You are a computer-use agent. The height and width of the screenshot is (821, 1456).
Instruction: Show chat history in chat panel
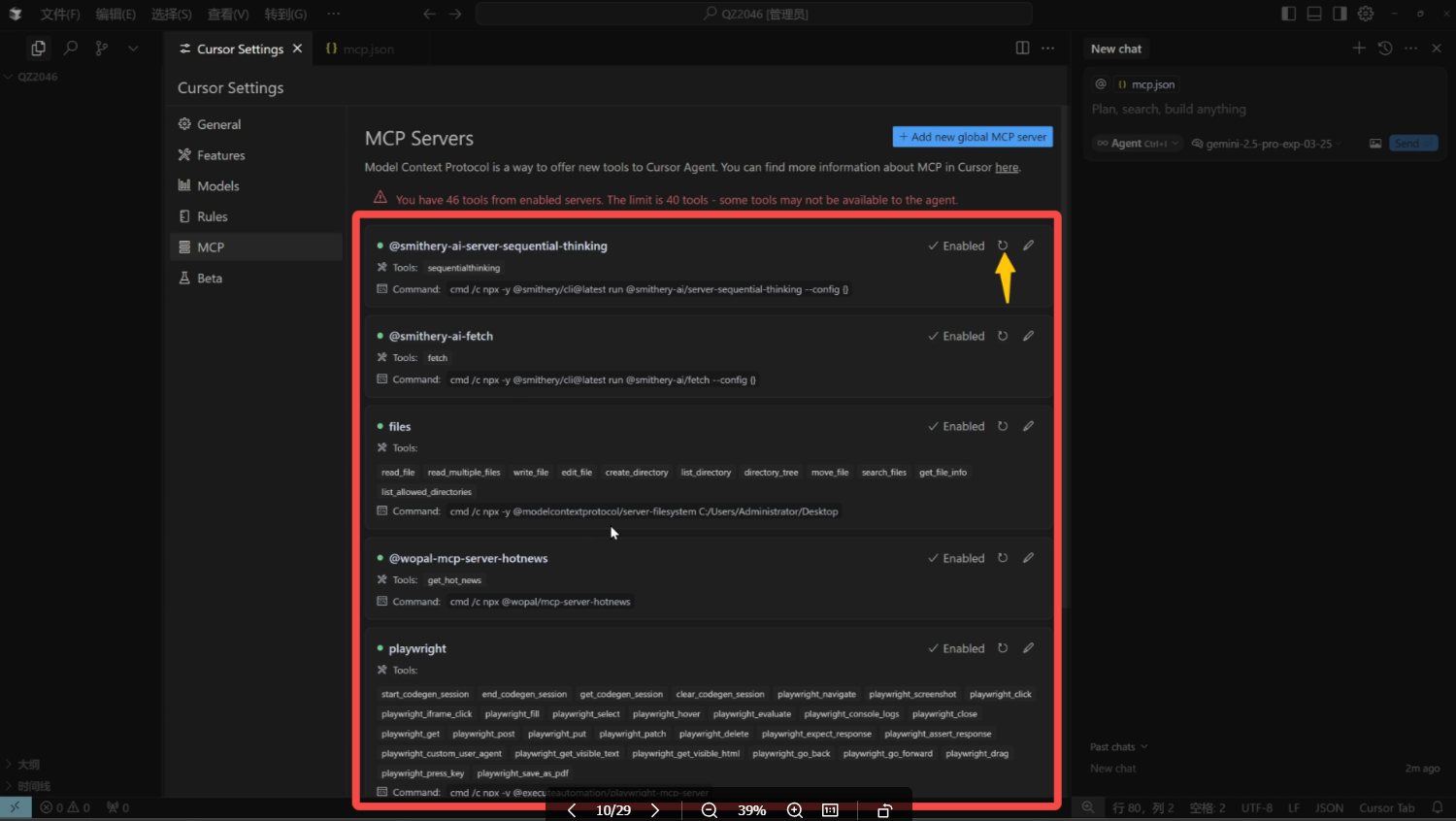(1385, 49)
